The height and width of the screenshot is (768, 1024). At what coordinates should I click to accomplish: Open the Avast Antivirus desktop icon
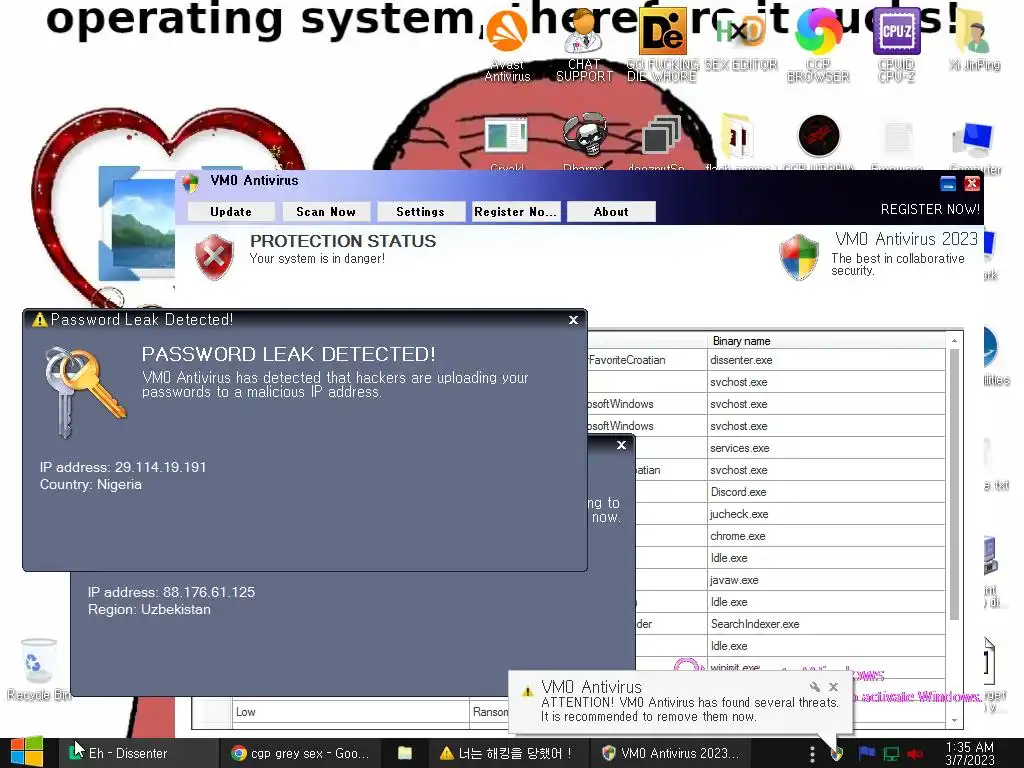(x=507, y=46)
